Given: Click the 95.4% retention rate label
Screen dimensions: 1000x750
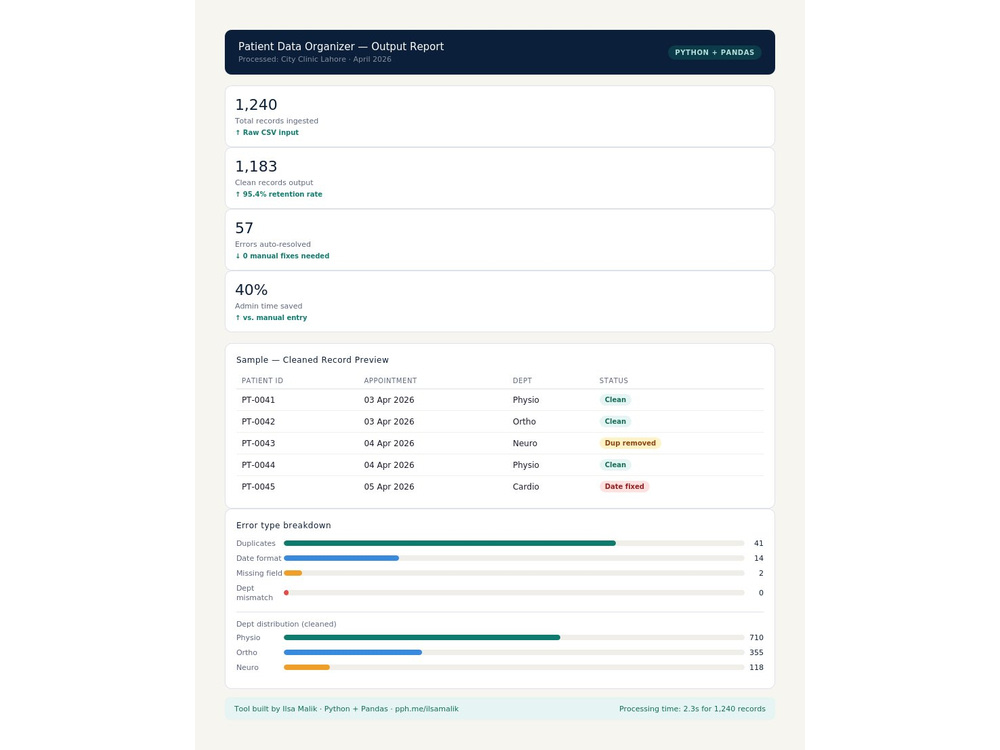Looking at the screenshot, I should coord(279,195).
